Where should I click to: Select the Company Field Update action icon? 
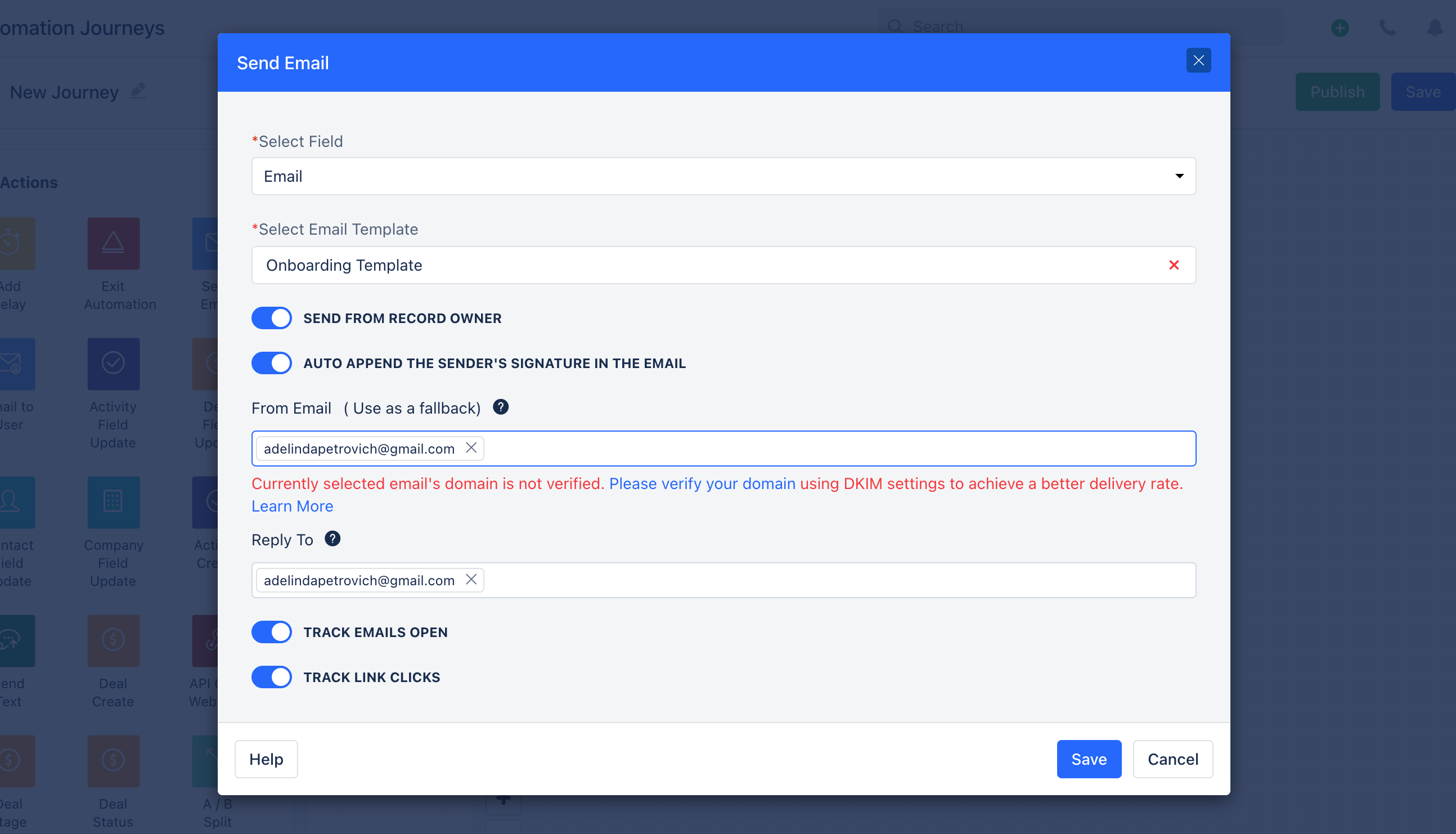click(x=114, y=503)
